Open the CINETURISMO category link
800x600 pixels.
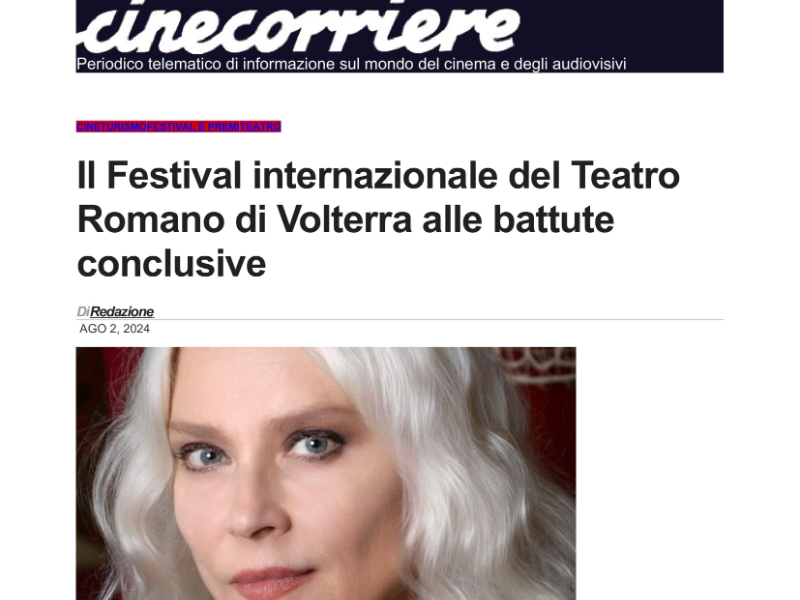coord(111,127)
